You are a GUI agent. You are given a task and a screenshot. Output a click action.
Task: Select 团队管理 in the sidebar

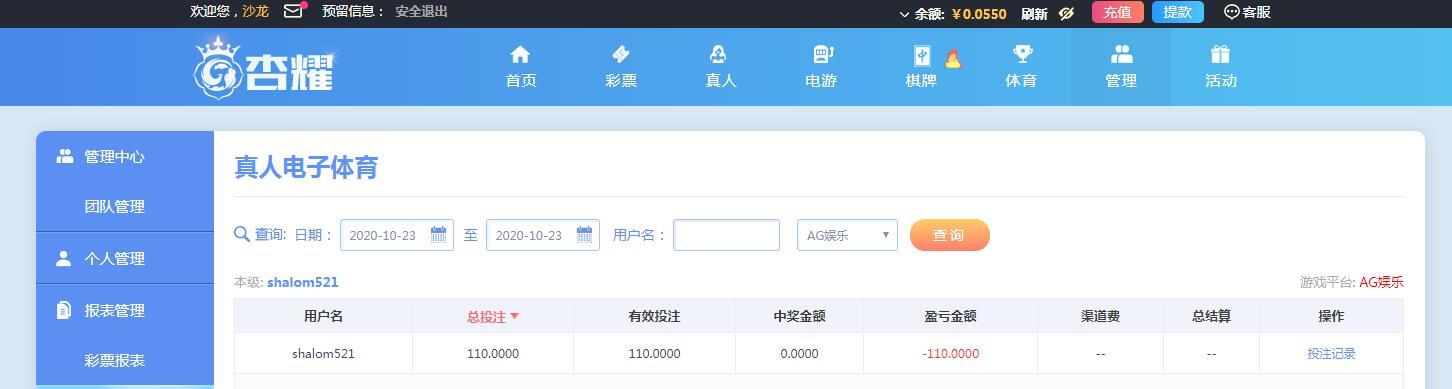tap(114, 206)
